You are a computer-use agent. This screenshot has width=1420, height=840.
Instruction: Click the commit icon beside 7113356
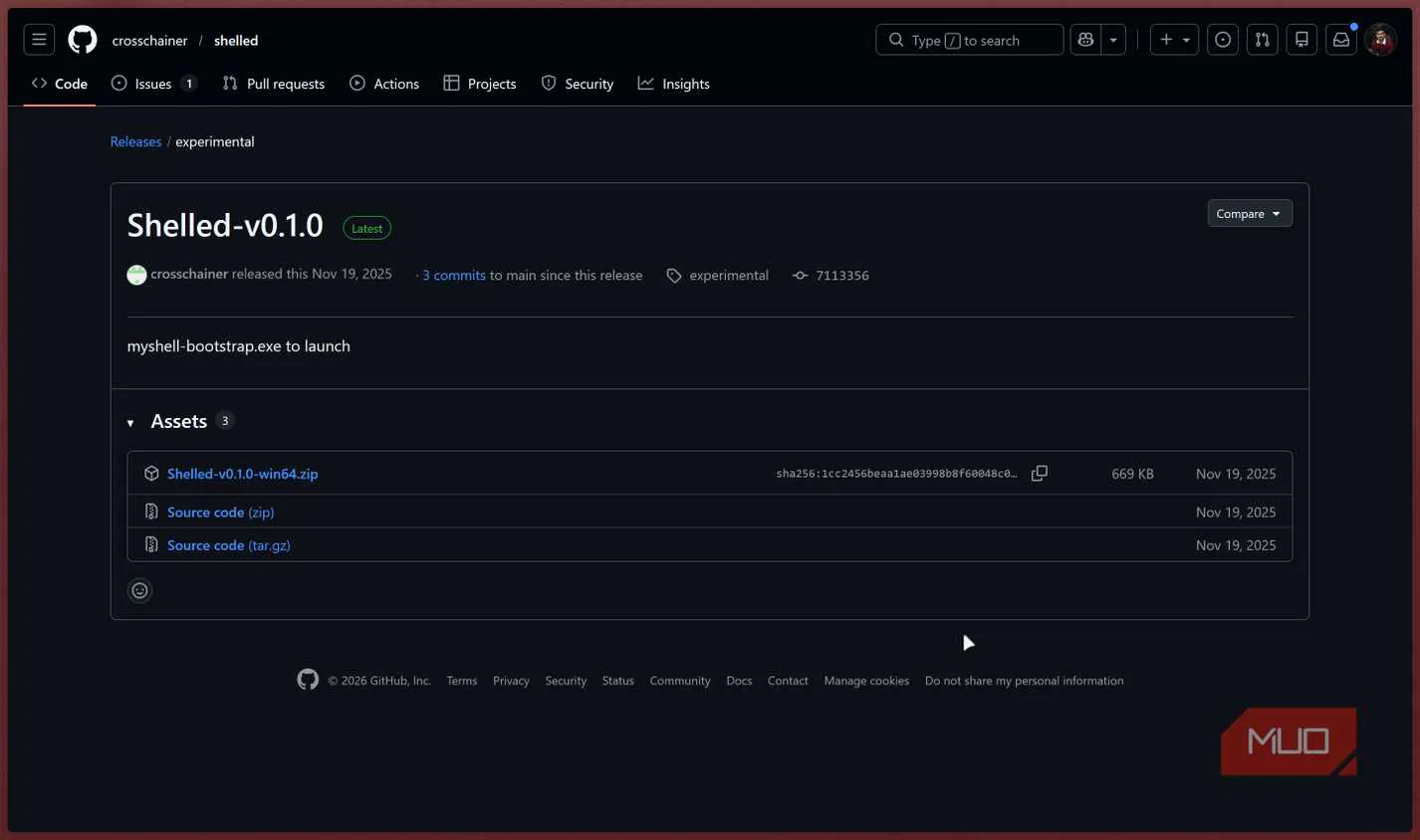800,276
